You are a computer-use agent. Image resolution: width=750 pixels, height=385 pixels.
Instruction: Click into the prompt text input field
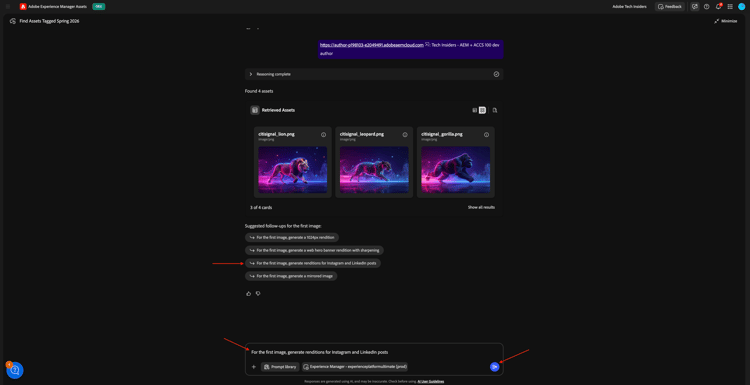pyautogui.click(x=374, y=352)
